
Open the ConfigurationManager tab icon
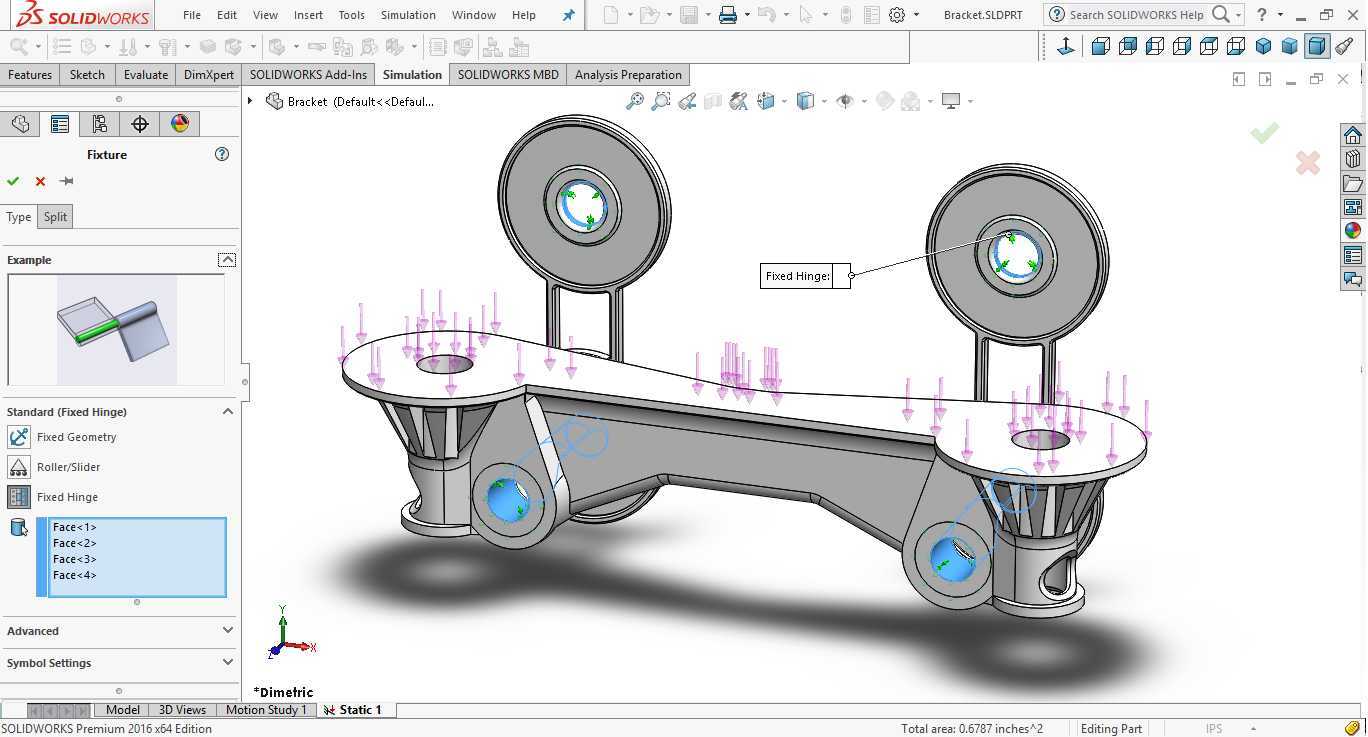[99, 124]
